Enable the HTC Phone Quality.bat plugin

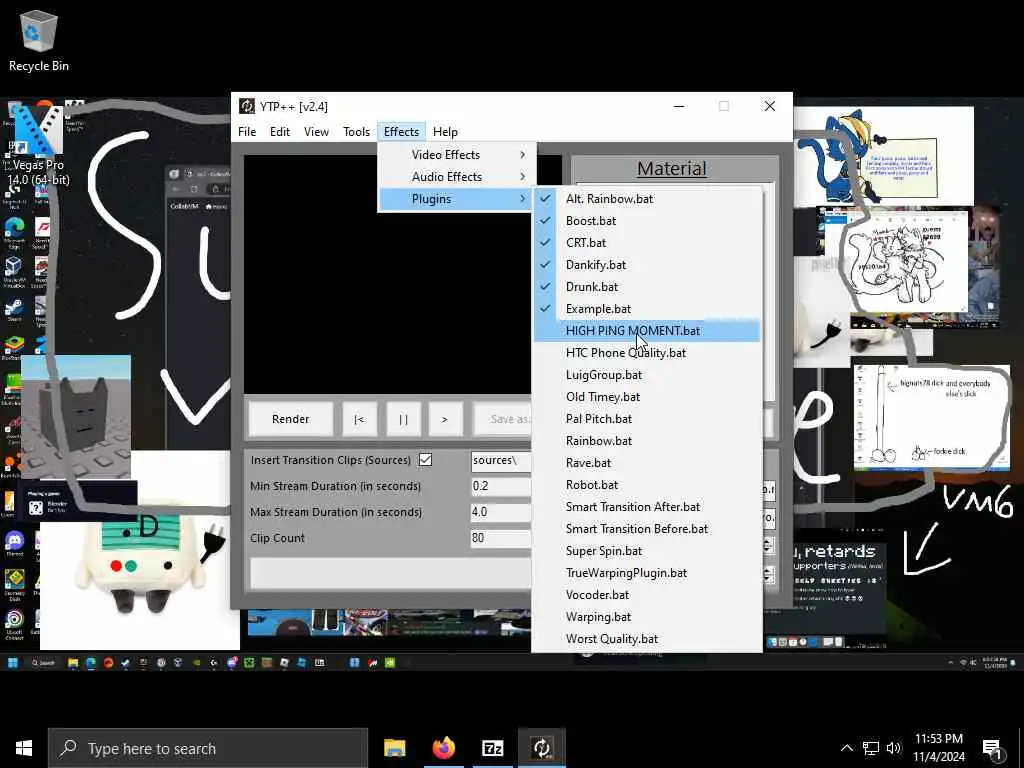(x=647, y=353)
